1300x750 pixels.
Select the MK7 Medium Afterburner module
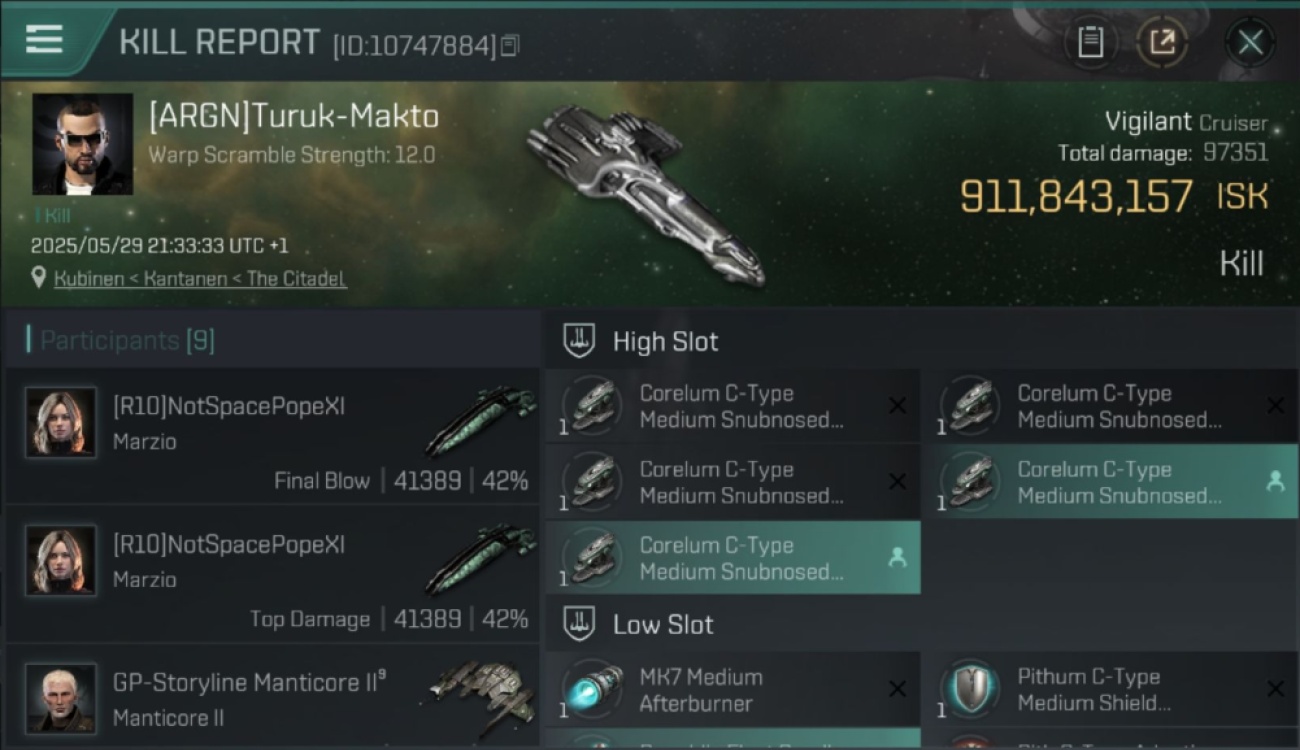[x=733, y=689]
